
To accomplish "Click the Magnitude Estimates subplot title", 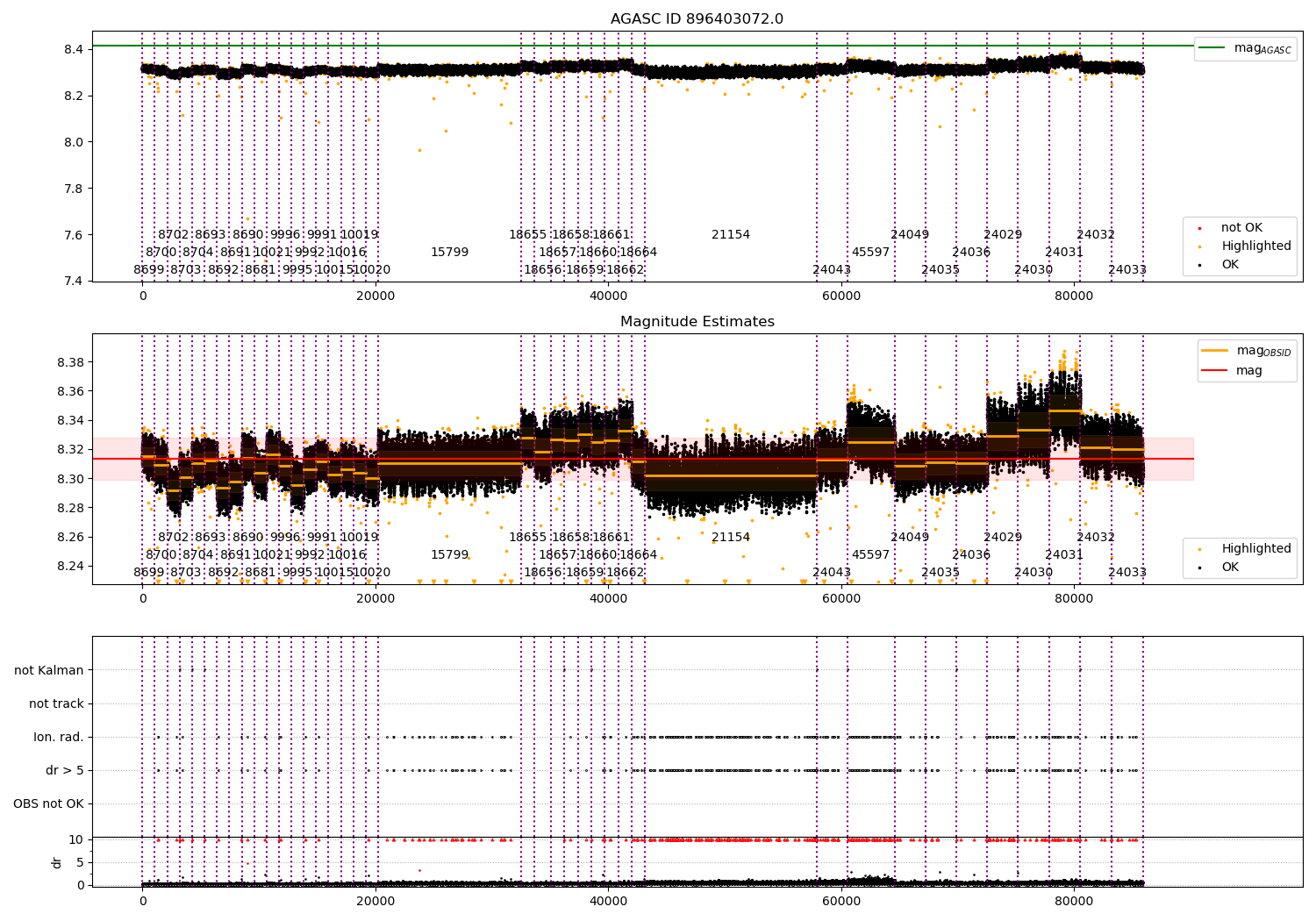I will coord(697,322).
